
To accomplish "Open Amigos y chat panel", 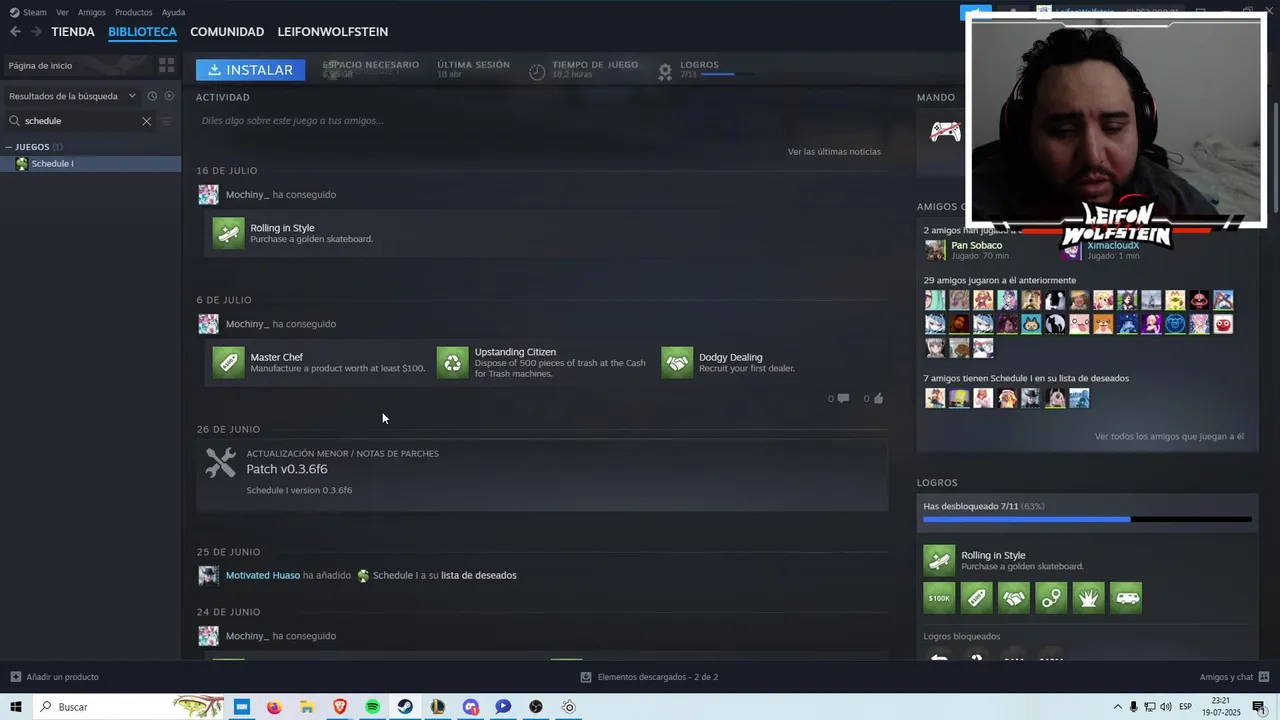I will (x=1234, y=677).
